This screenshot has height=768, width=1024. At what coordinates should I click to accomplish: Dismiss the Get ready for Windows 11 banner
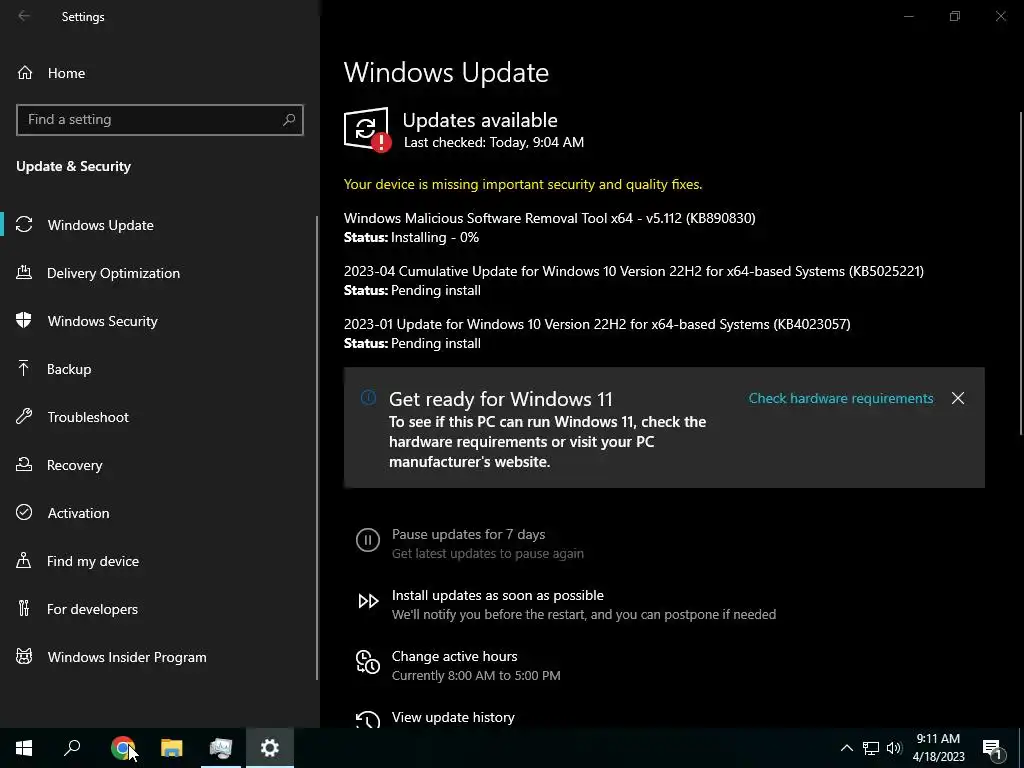[x=957, y=398]
